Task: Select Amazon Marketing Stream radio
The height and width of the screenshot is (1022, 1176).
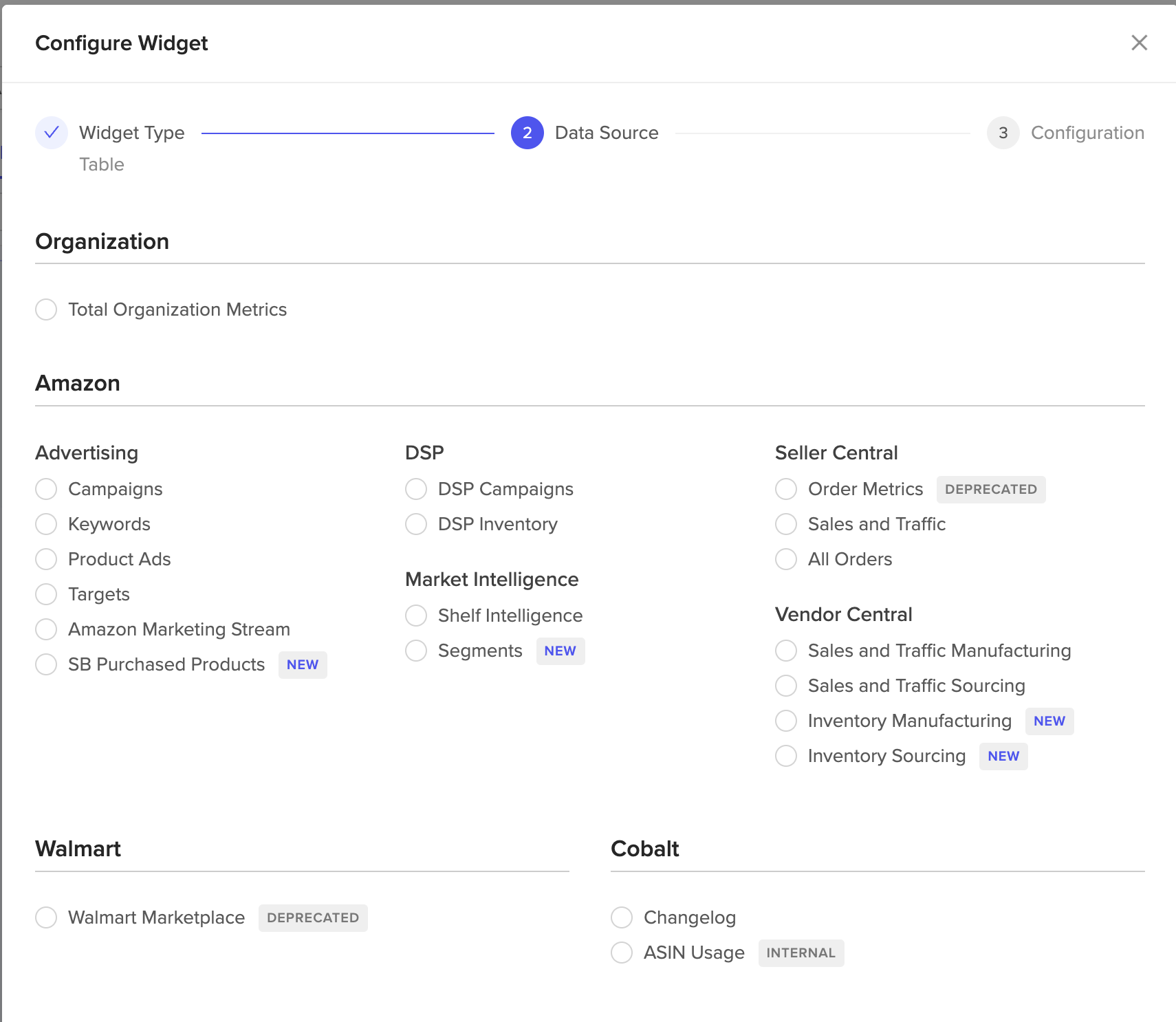Action: [46, 629]
